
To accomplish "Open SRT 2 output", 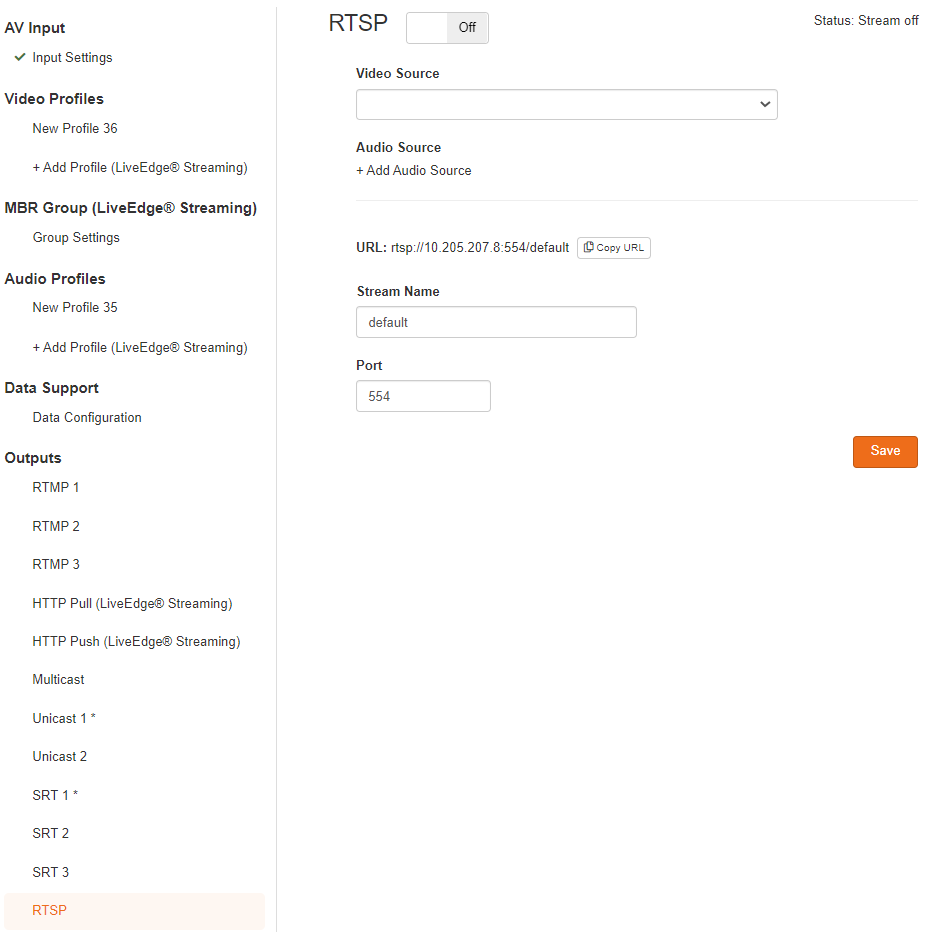I will [51, 833].
